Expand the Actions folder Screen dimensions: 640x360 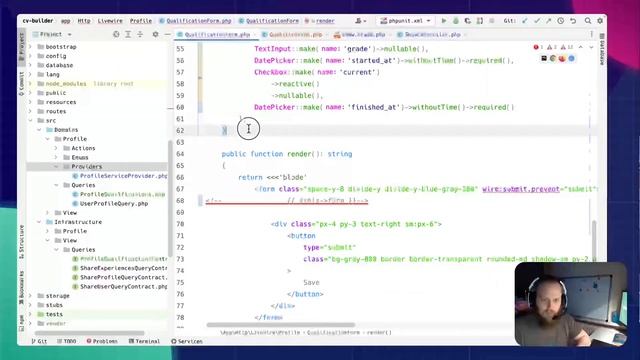point(56,148)
